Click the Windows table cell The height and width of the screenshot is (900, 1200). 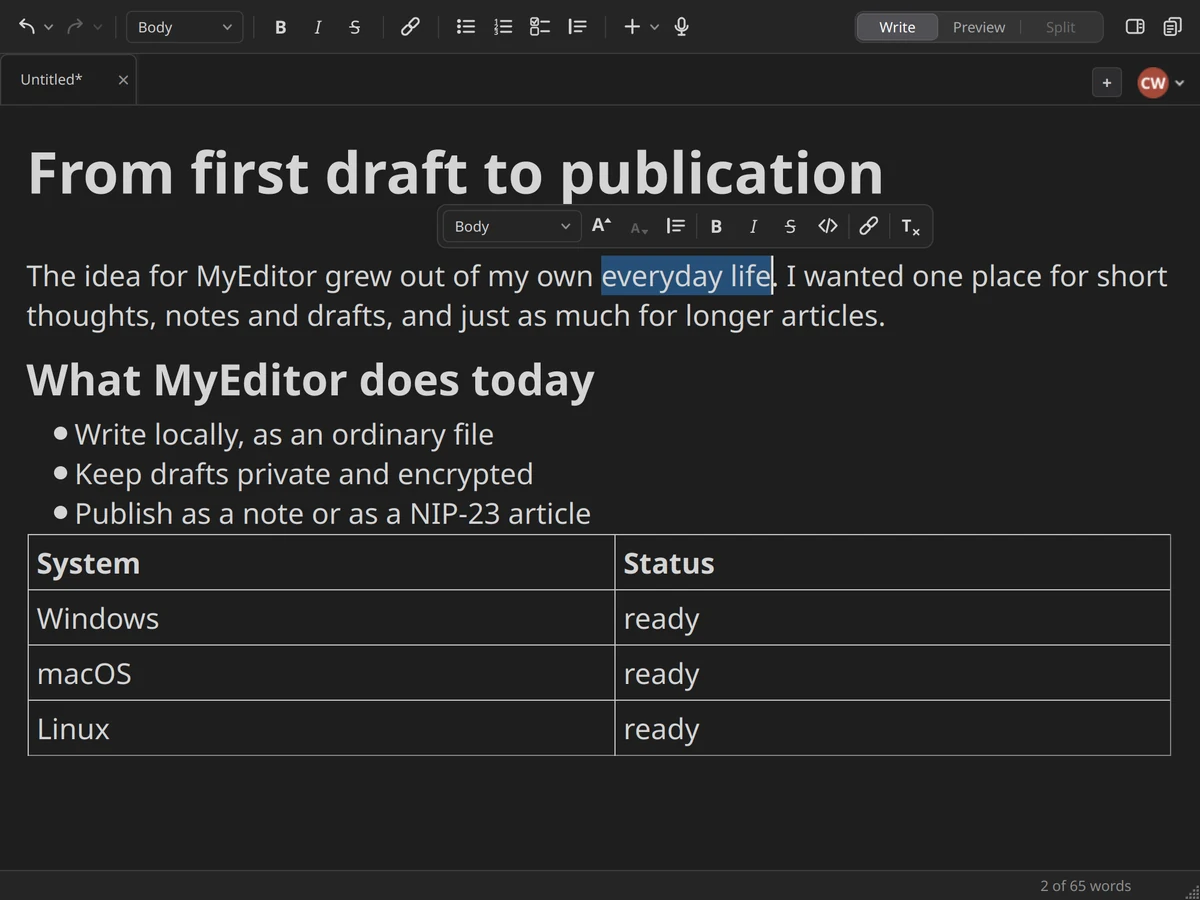[321, 618]
